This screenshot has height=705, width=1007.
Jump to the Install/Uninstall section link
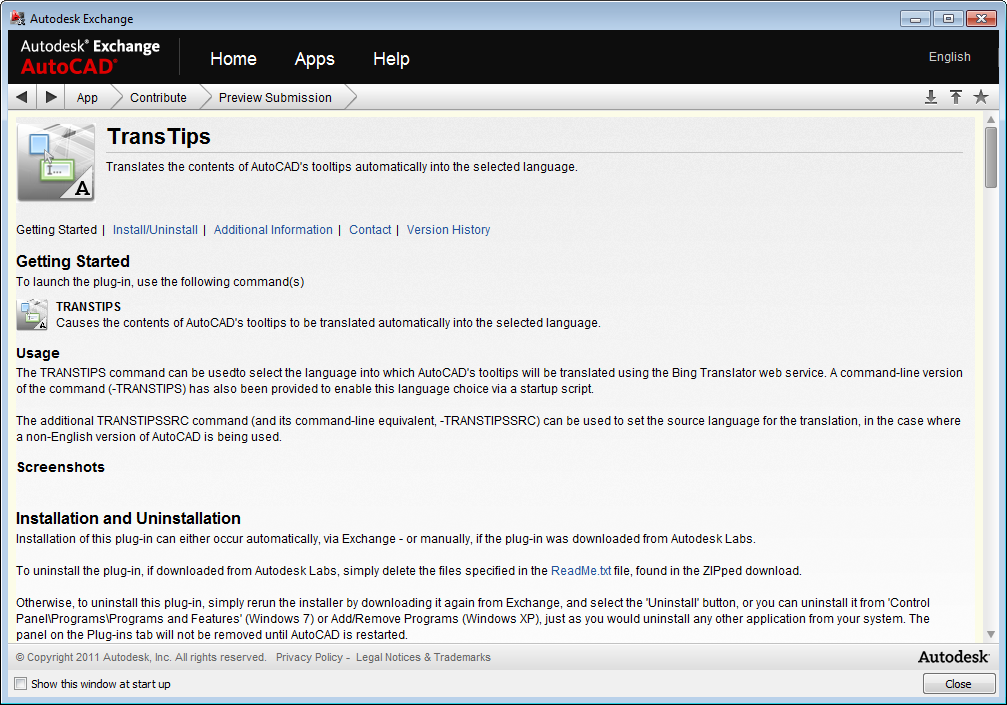pyautogui.click(x=155, y=230)
